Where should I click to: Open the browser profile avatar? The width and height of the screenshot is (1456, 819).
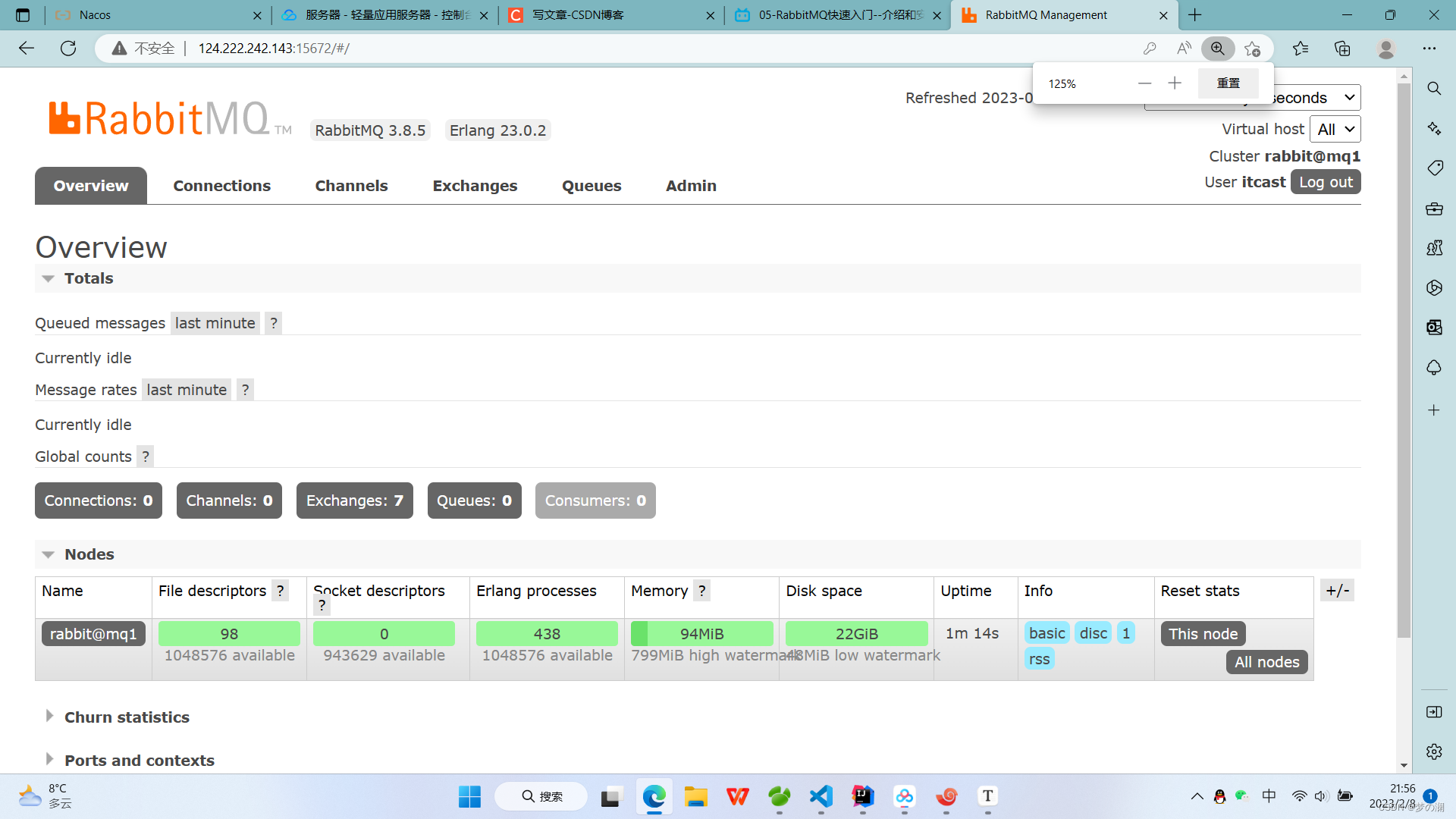pyautogui.click(x=1386, y=49)
